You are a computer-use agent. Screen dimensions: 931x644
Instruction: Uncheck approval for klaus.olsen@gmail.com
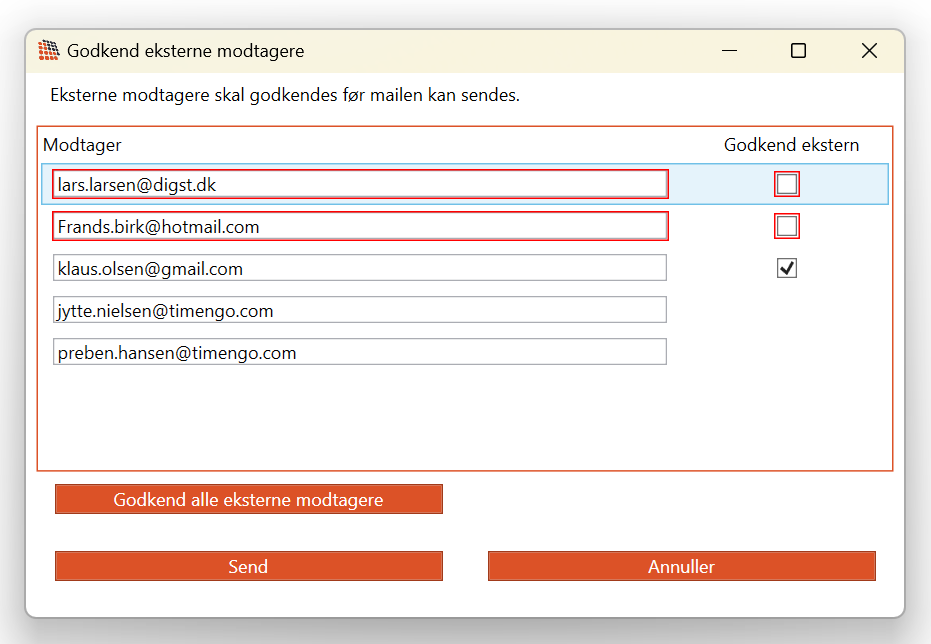coord(787,268)
